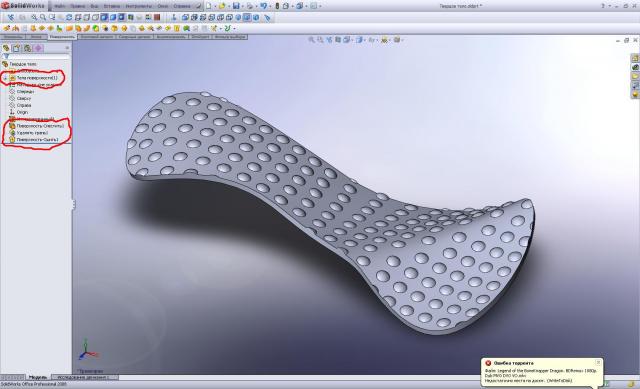The height and width of the screenshot is (389, 640).
Task: Click the New document icon
Action: 209,6
